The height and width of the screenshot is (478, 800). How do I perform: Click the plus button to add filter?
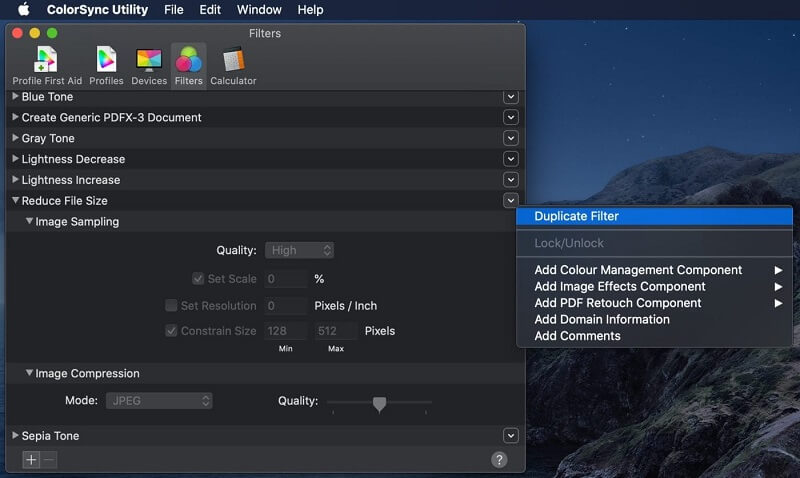click(x=31, y=460)
